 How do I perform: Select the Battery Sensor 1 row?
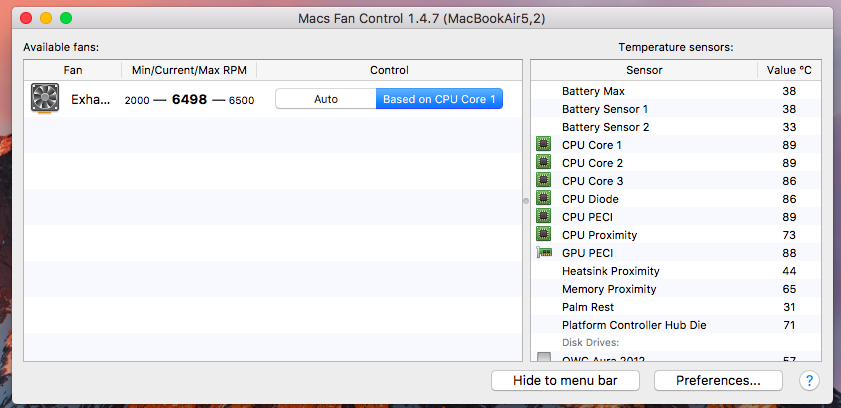[x=676, y=109]
